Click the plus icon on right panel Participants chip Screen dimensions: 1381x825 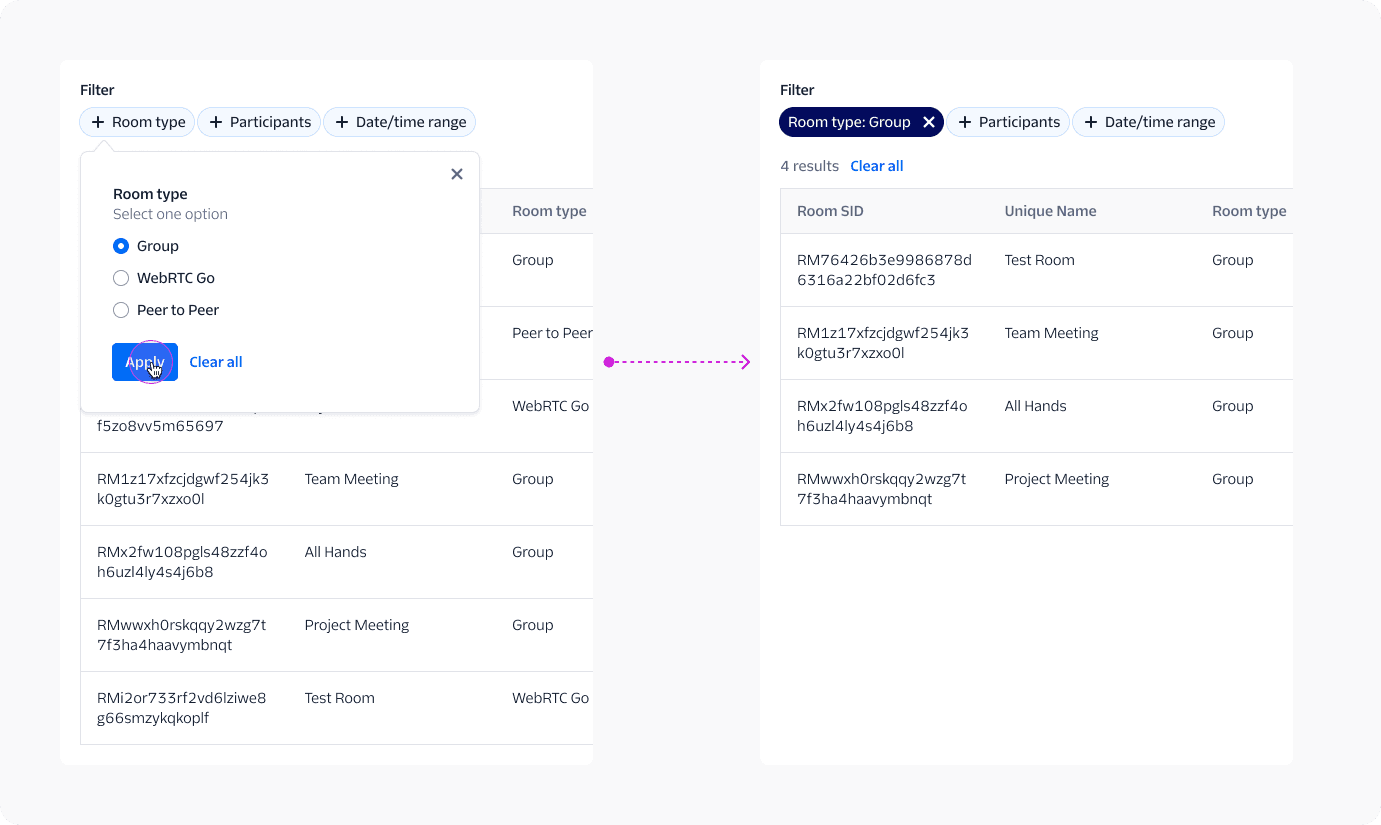964,122
